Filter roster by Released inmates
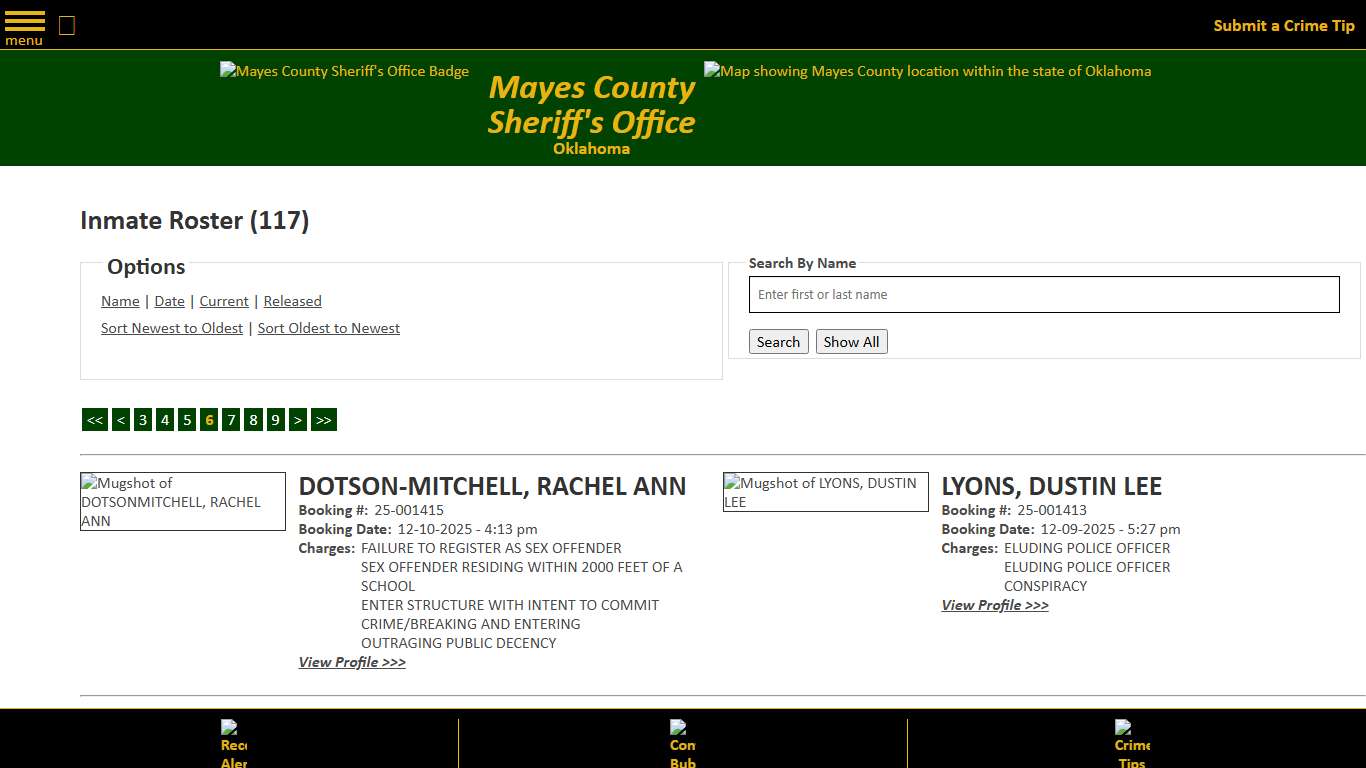 pyautogui.click(x=292, y=301)
